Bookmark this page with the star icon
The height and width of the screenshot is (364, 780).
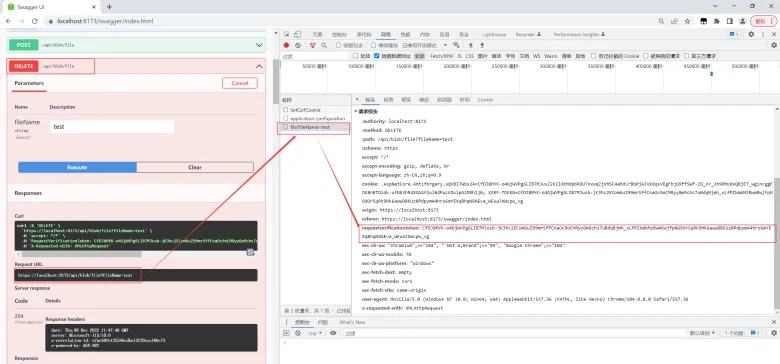click(x=687, y=21)
